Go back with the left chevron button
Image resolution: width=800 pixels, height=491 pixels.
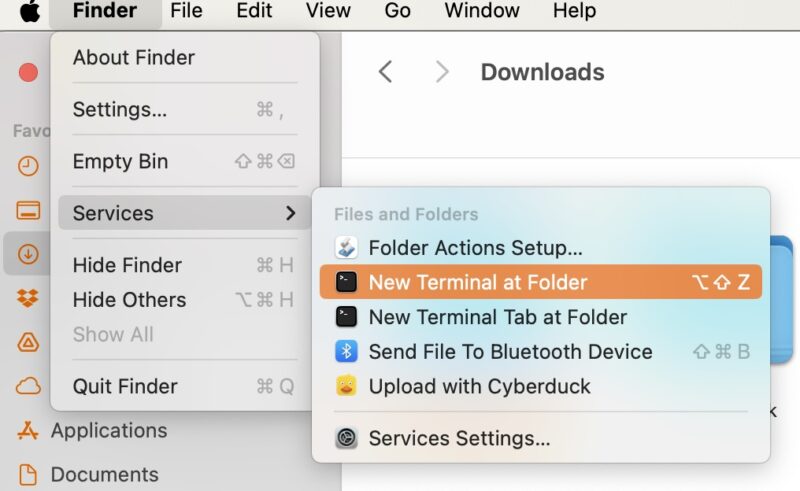(x=385, y=72)
